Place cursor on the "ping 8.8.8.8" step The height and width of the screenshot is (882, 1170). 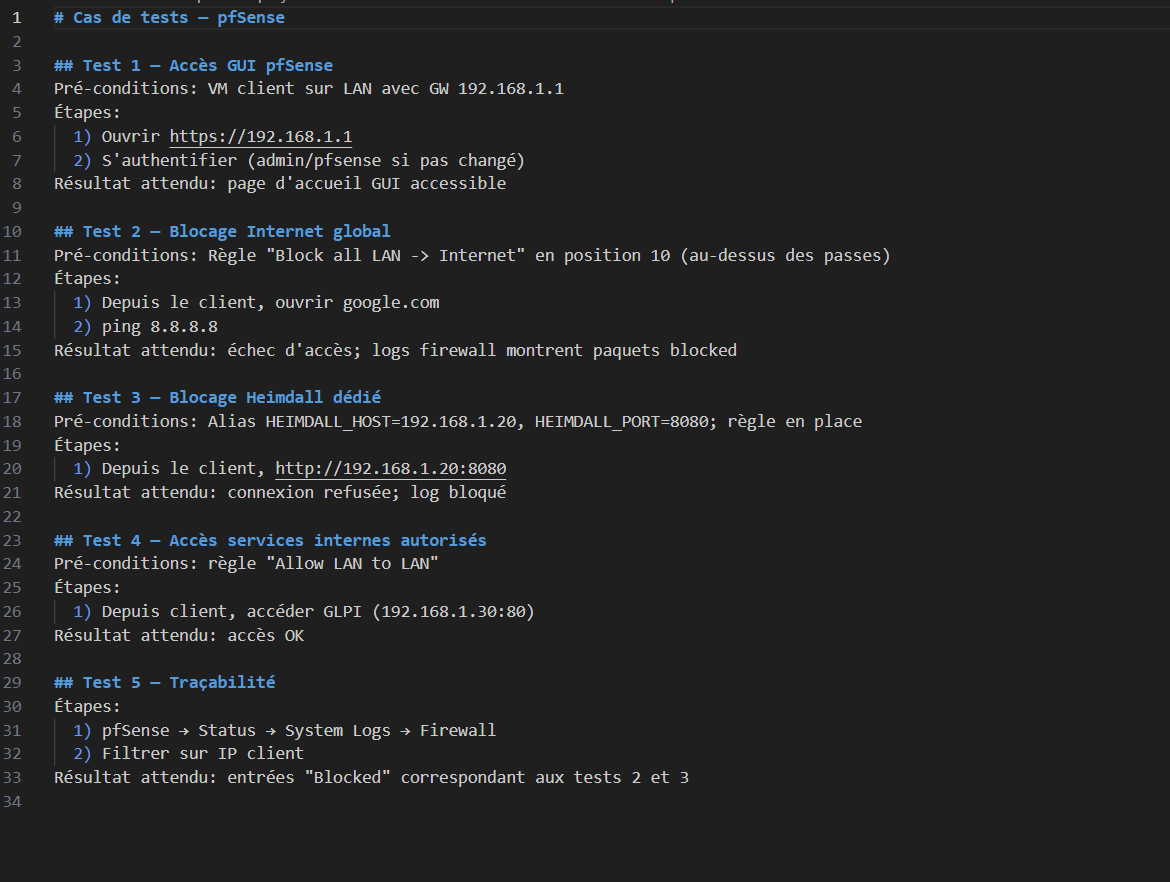click(159, 327)
